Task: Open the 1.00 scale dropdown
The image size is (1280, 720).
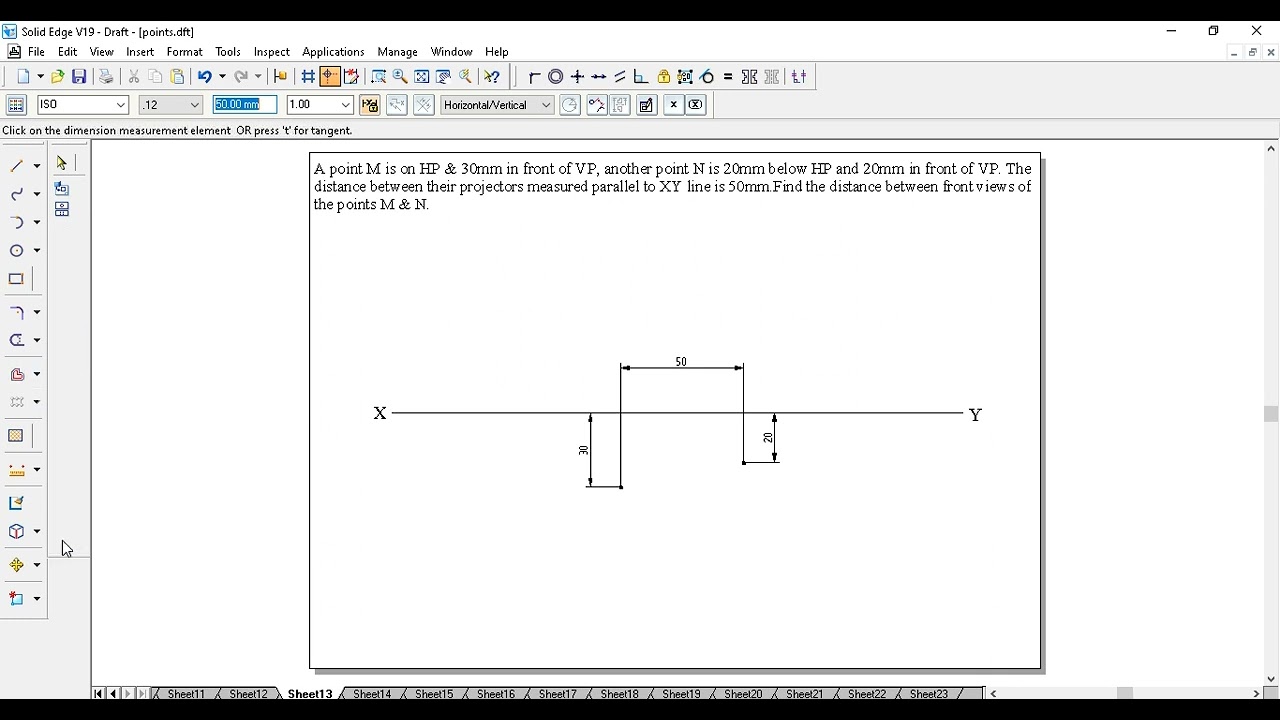Action: [346, 105]
